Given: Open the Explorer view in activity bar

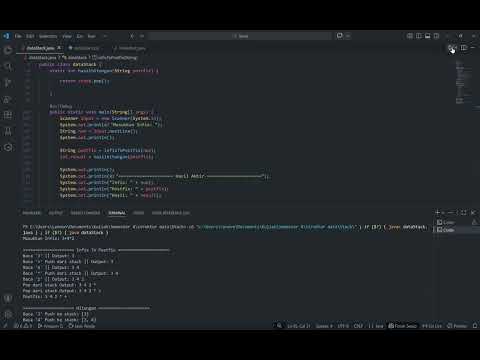Looking at the screenshot, I should pos(8,50).
